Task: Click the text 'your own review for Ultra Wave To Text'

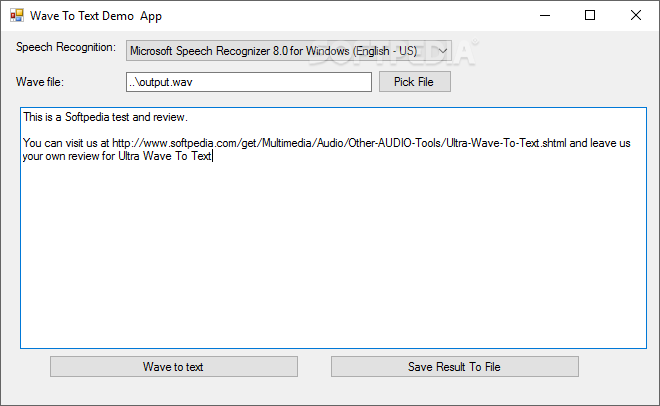Action: (x=117, y=156)
